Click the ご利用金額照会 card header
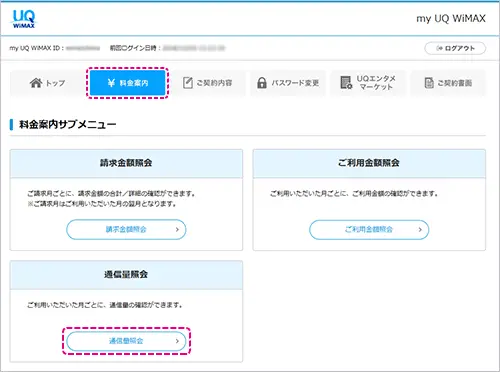This screenshot has width=500, height=372. coord(369,163)
